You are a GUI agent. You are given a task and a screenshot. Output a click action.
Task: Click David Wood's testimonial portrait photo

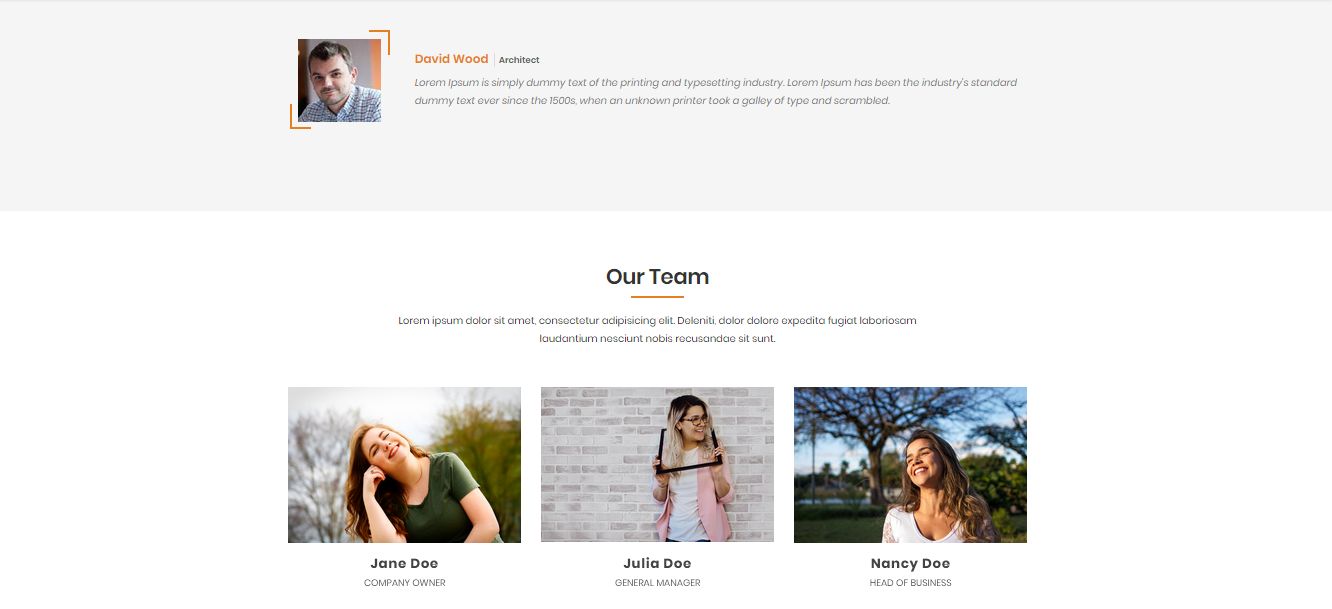(x=339, y=80)
